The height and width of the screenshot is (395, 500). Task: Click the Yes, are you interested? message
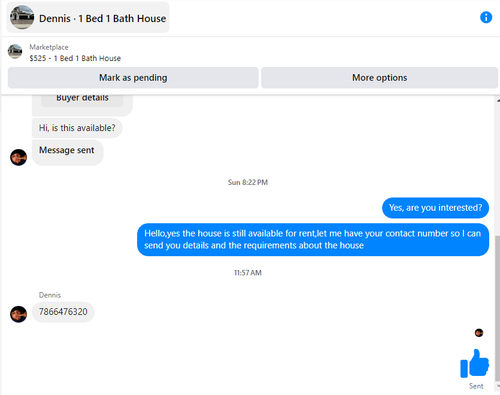435,208
